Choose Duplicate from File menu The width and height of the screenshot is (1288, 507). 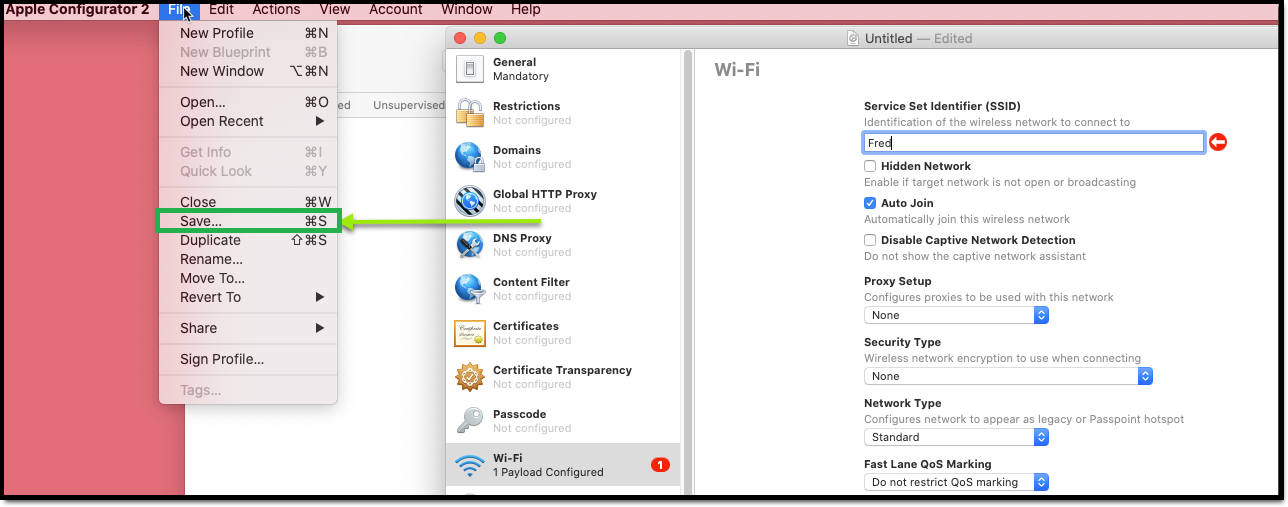pyautogui.click(x=248, y=240)
